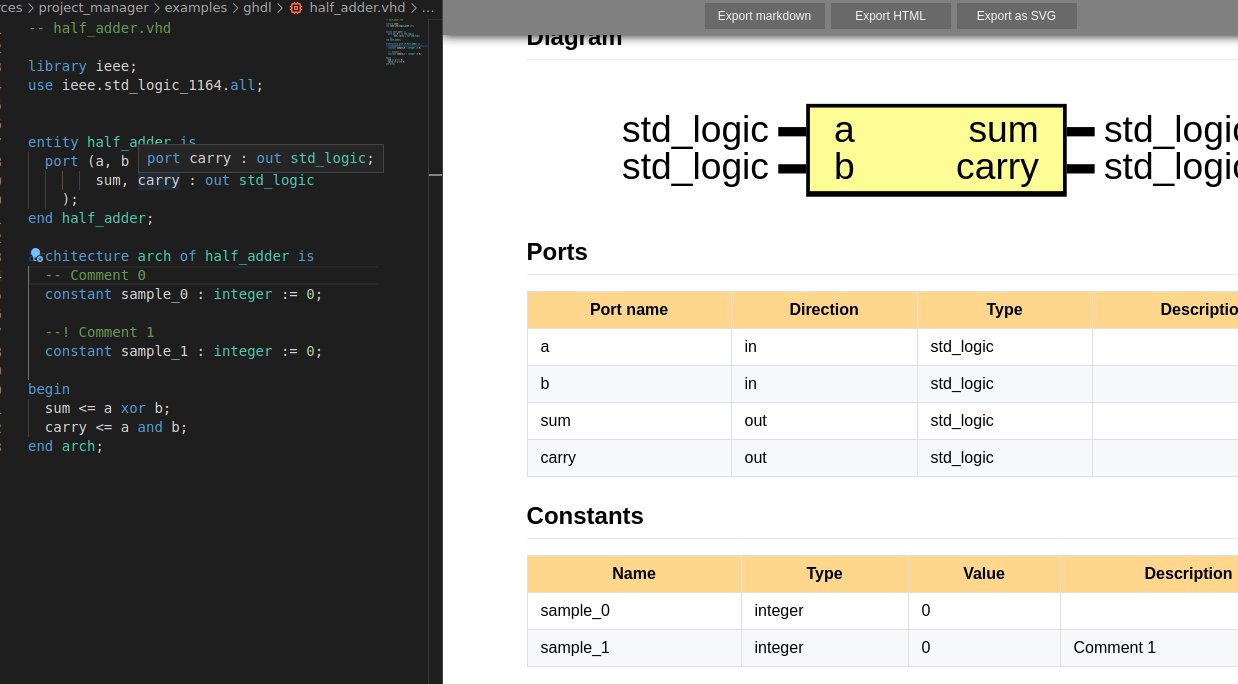
Task: Click the Export markdown button
Action: [x=764, y=16]
